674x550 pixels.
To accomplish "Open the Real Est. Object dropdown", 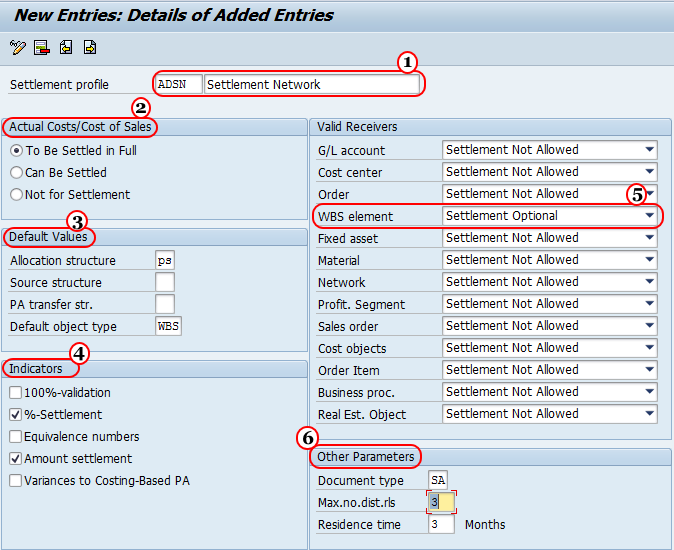I will coord(649,414).
